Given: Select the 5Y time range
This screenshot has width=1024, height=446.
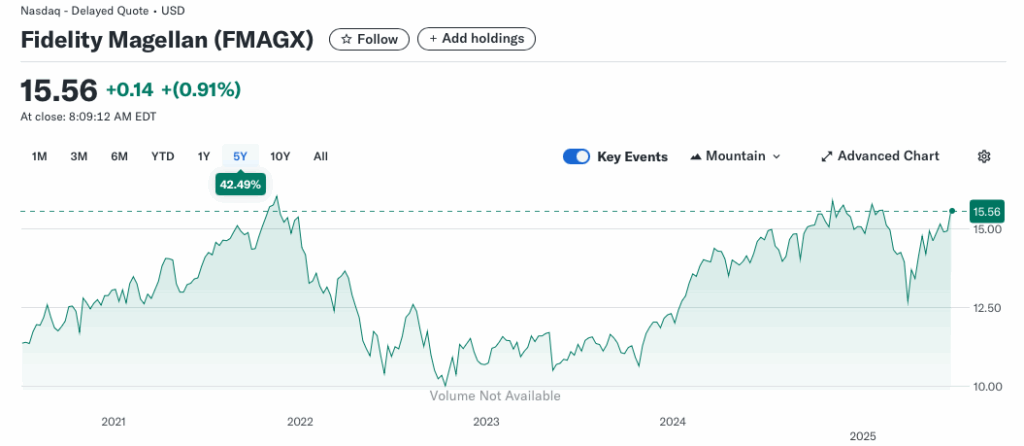Looking at the screenshot, I should (240, 156).
